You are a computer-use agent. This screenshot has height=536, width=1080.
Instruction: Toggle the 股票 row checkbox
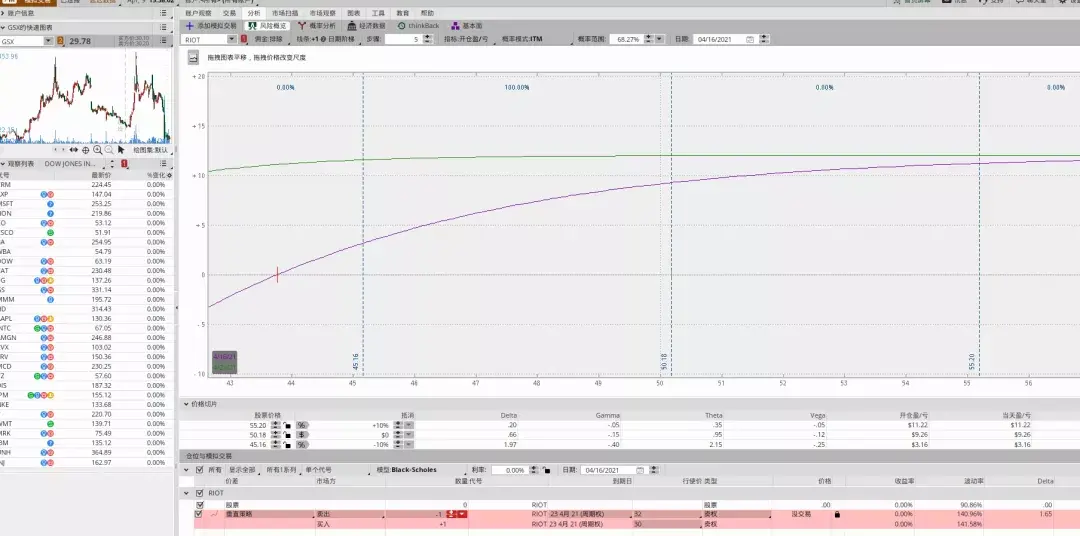[200, 505]
